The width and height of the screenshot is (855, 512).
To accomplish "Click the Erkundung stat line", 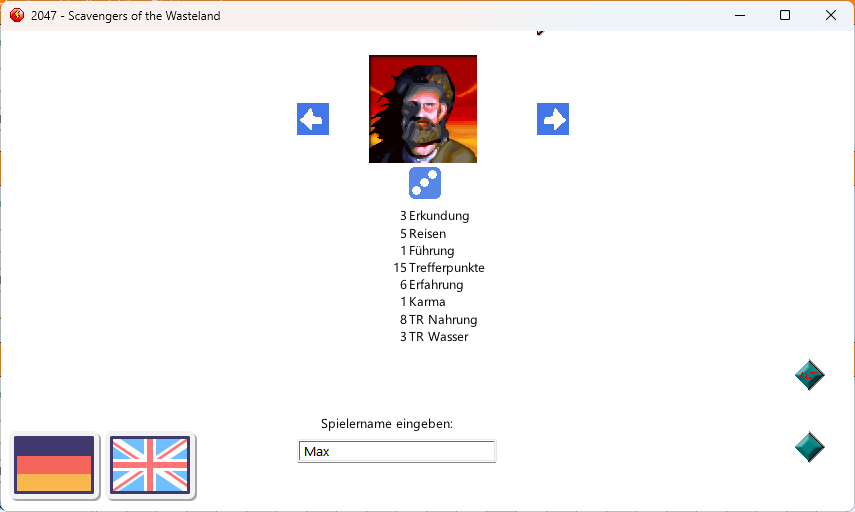I will 434,216.
